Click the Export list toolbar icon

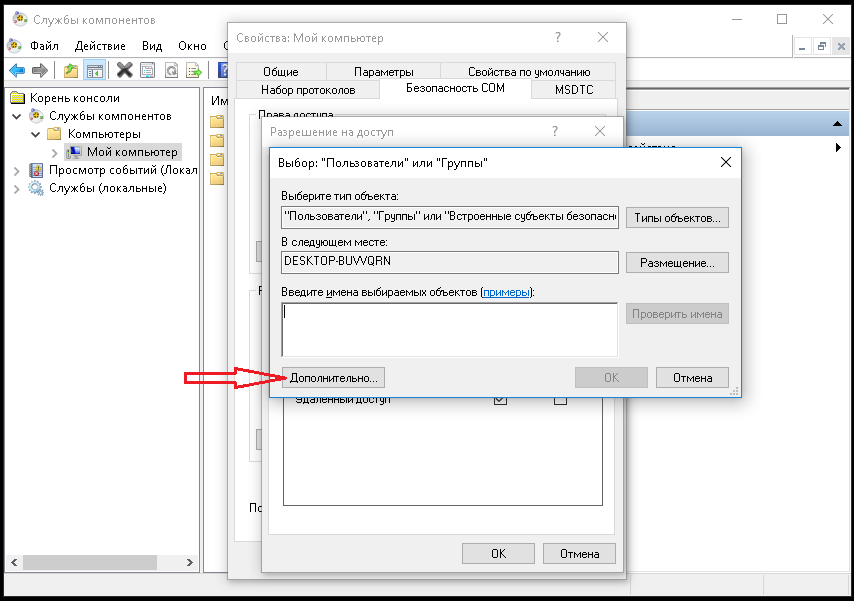[194, 70]
